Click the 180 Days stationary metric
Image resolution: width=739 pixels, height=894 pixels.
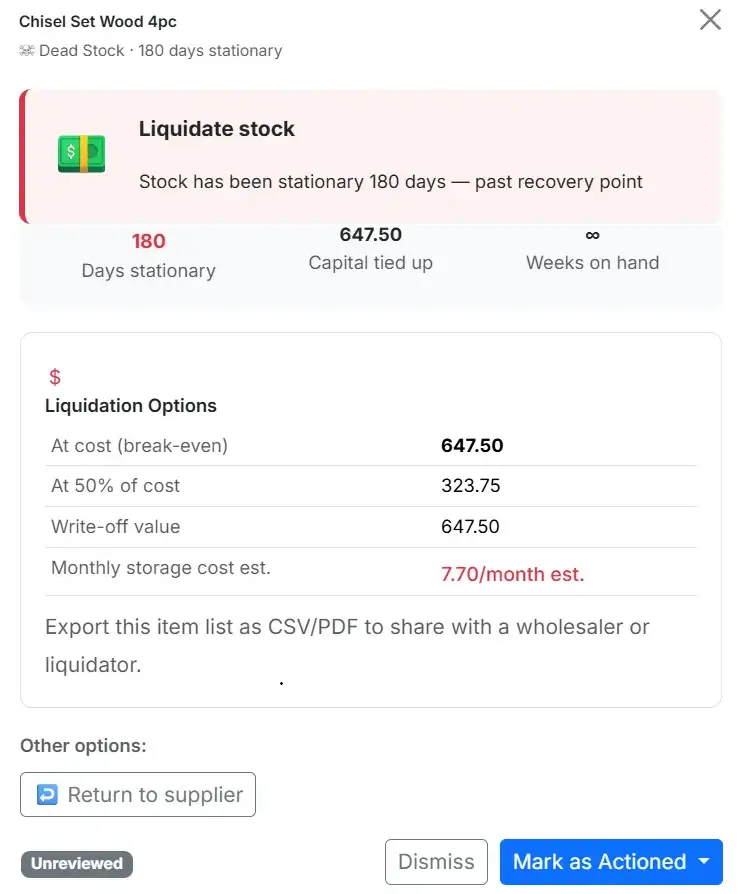click(x=149, y=255)
